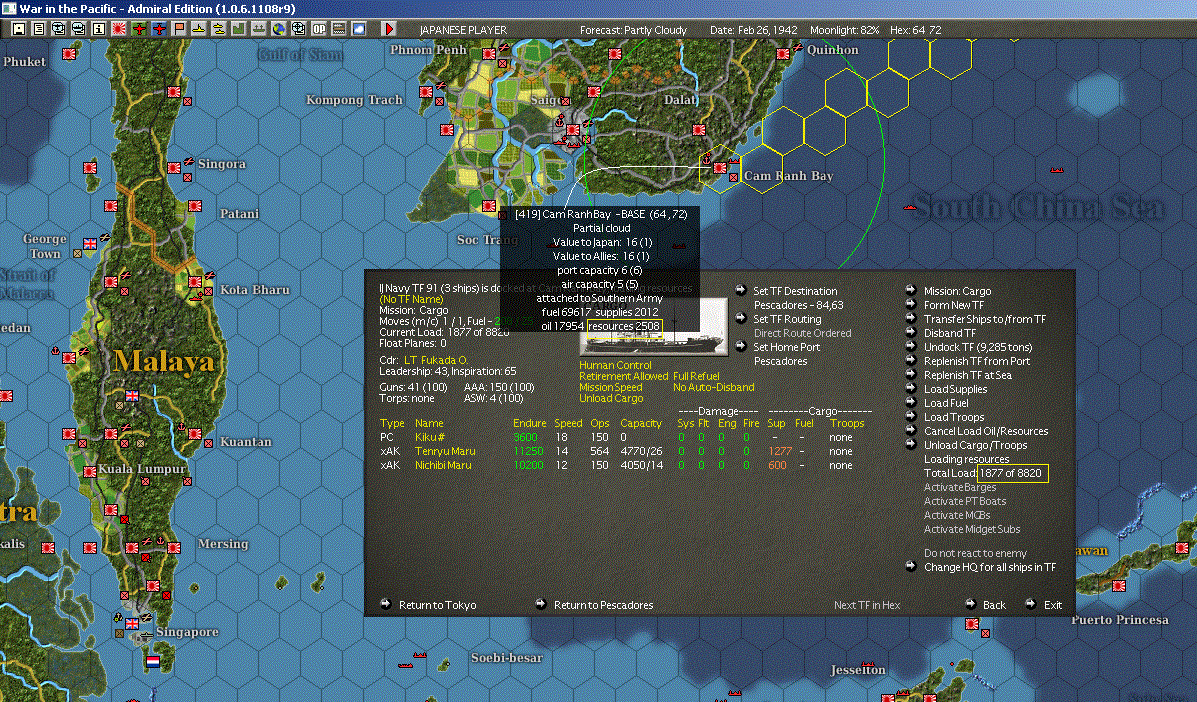Screen dimensions: 1197x702
Task: Click the cloud weather toolbar icon
Action: point(359,29)
